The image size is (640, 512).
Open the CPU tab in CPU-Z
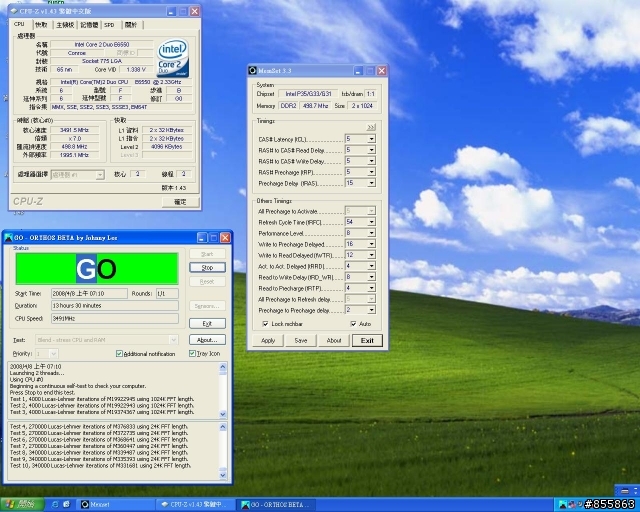[x=19, y=24]
